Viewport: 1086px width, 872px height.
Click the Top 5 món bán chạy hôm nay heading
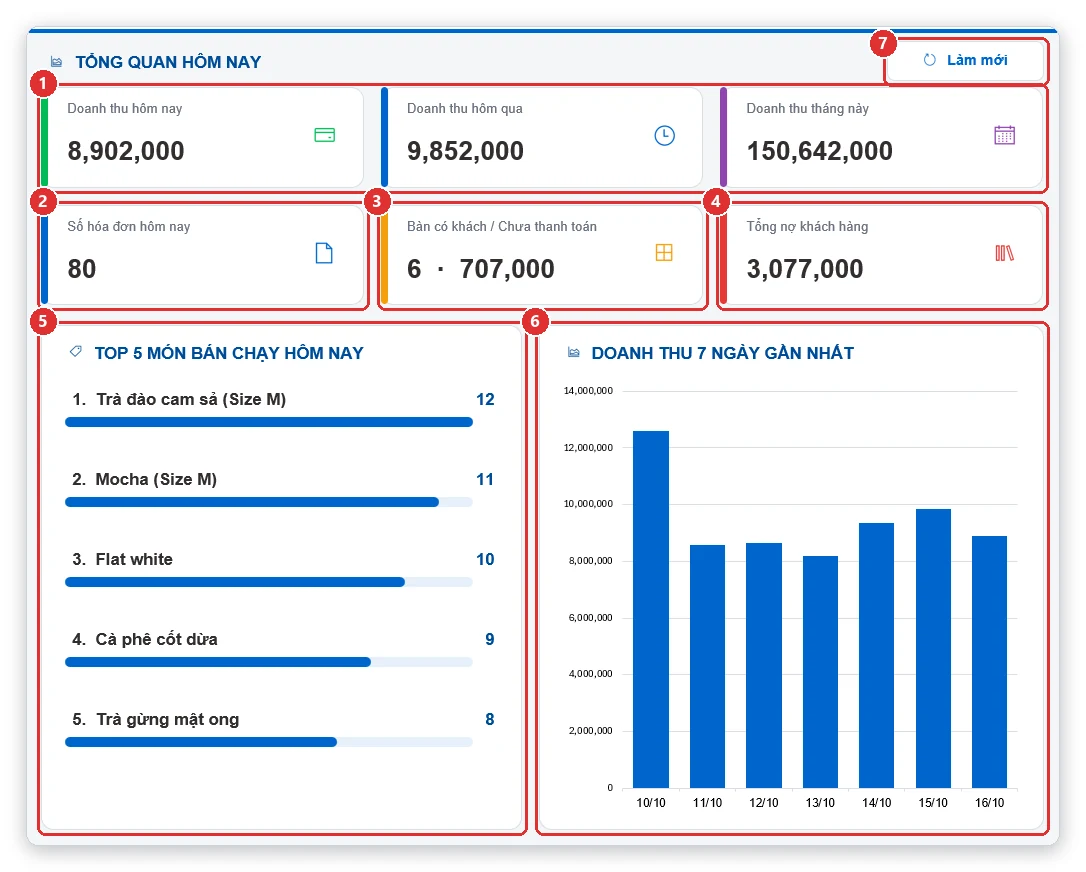tap(229, 353)
